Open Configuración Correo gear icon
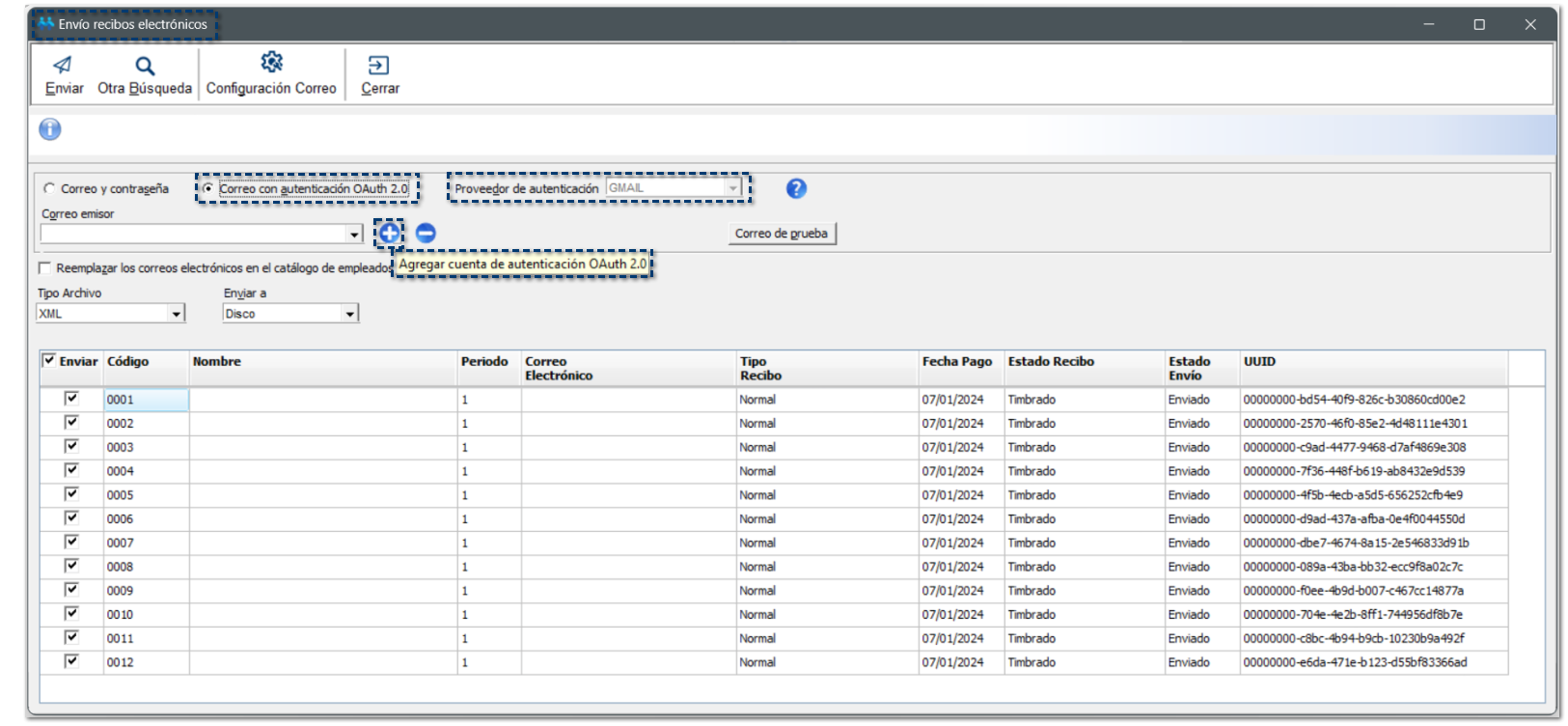 tap(271, 63)
